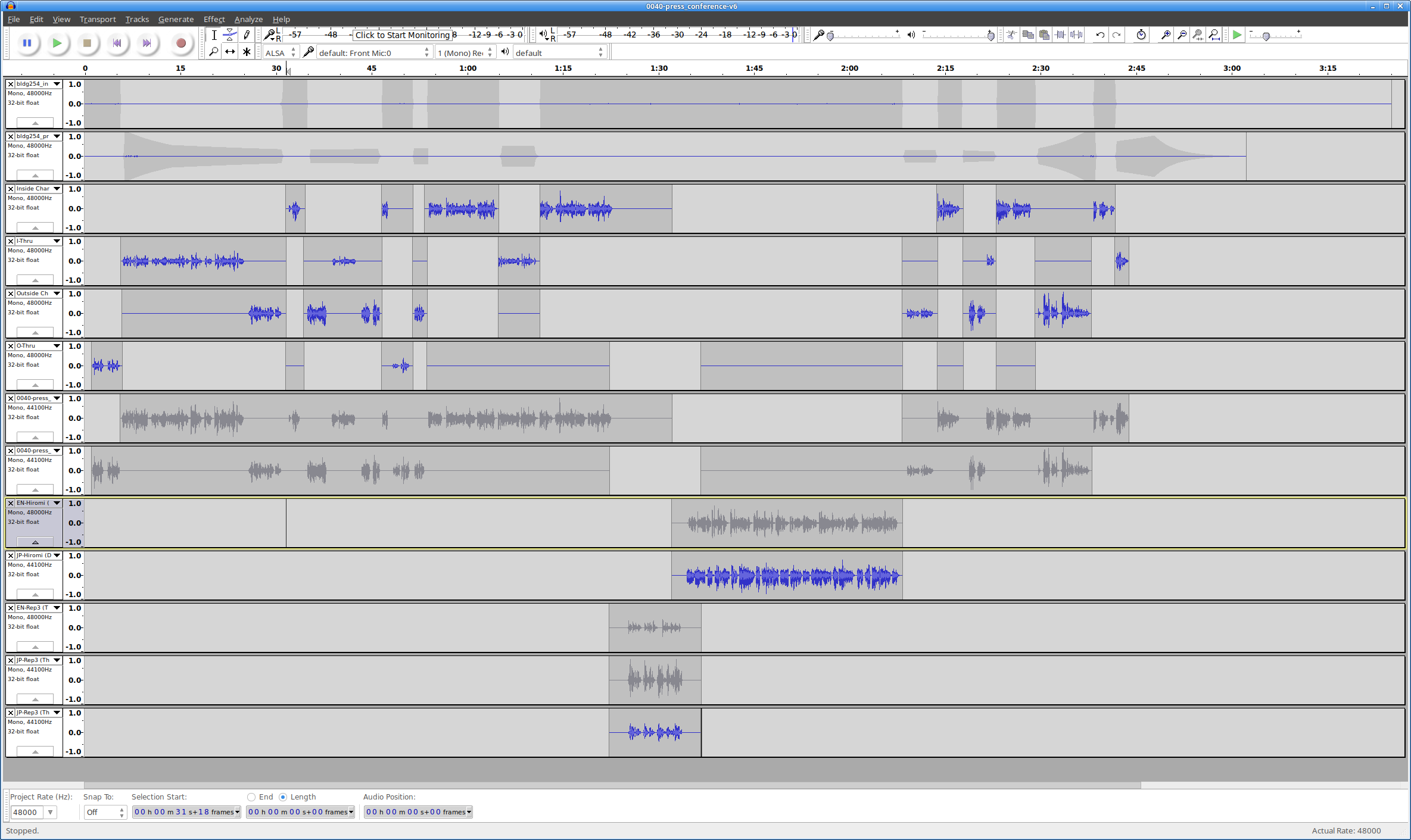
Task: Select the Length radio button
Action: click(x=283, y=797)
